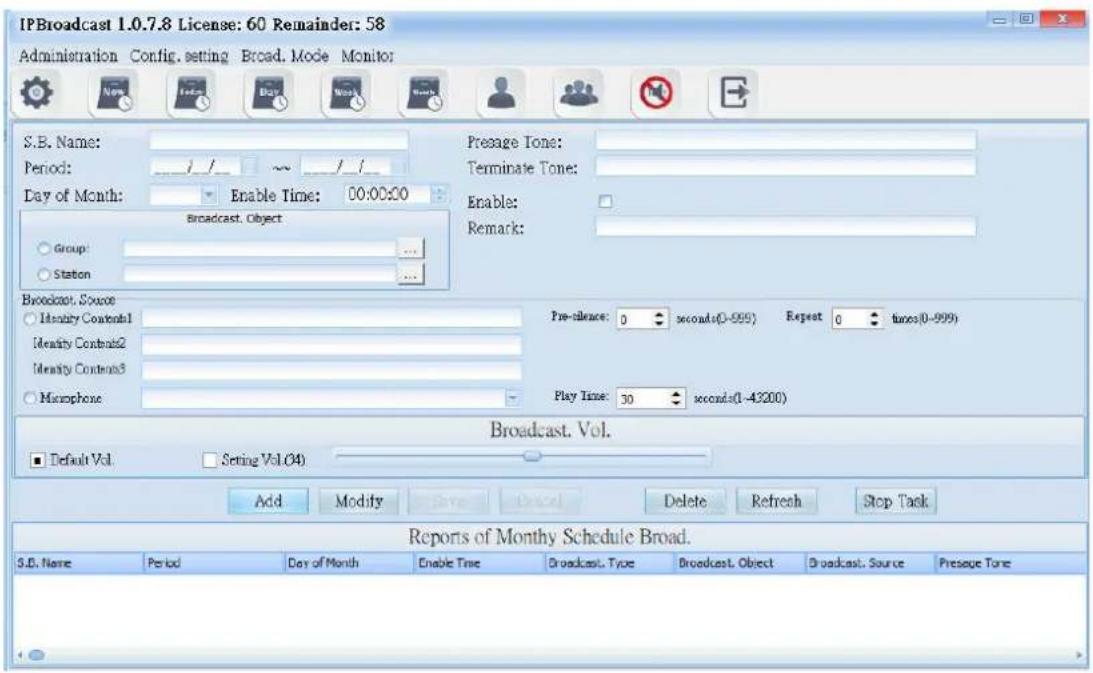The image size is (1093, 673).
Task: Open the Today schedule calendar icon
Action: [x=192, y=93]
